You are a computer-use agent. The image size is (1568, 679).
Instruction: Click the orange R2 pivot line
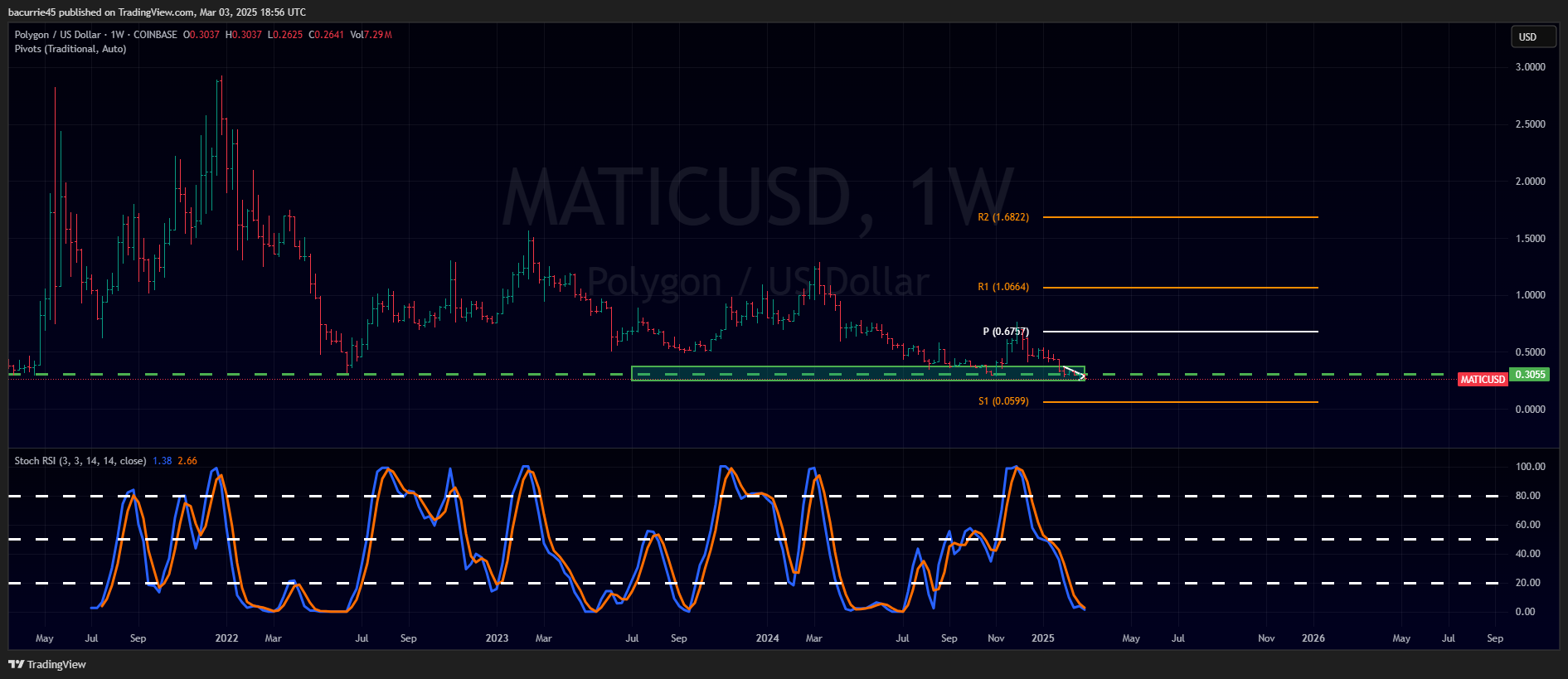pos(1180,217)
